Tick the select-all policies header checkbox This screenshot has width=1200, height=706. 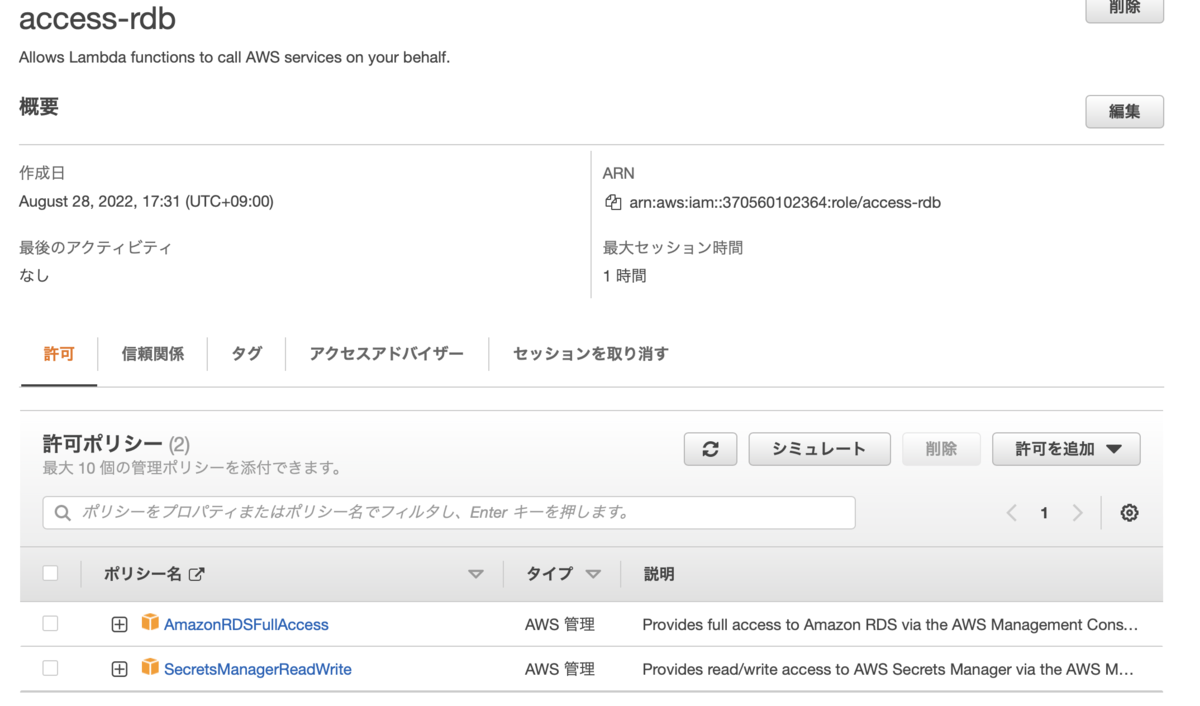50,573
